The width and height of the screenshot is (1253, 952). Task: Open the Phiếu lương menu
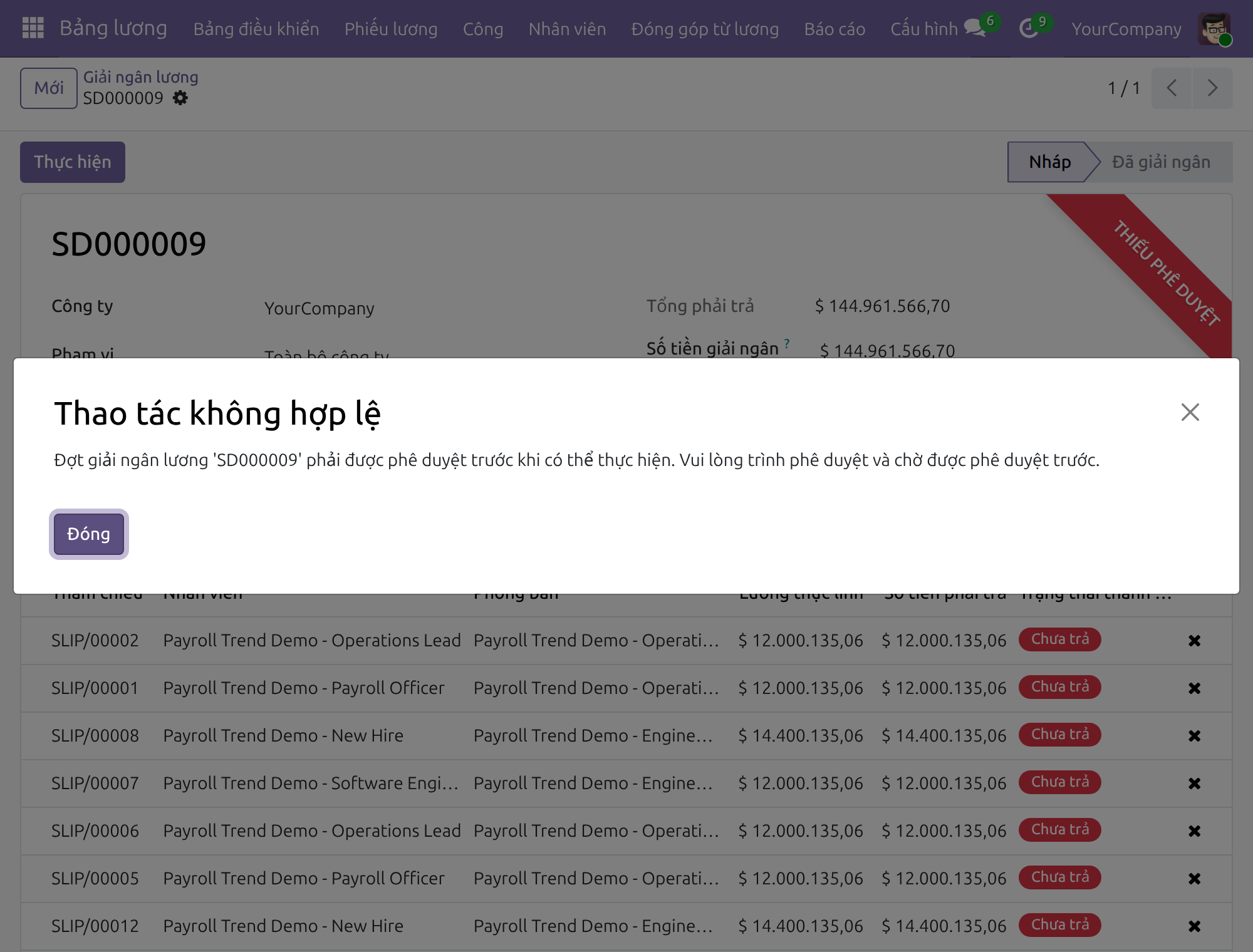pos(391,29)
